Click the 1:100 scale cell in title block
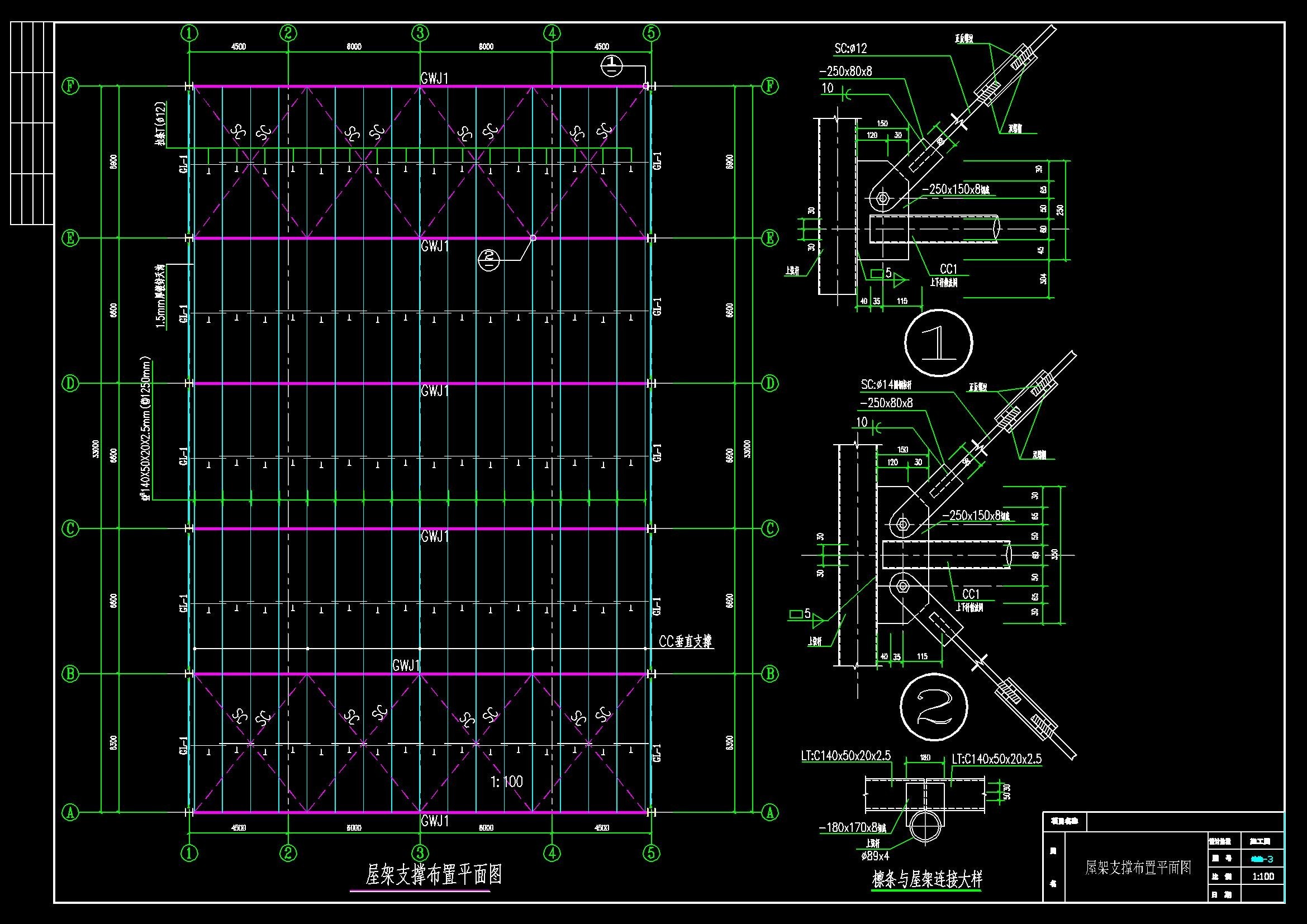This screenshot has width=1307, height=924. [1263, 876]
